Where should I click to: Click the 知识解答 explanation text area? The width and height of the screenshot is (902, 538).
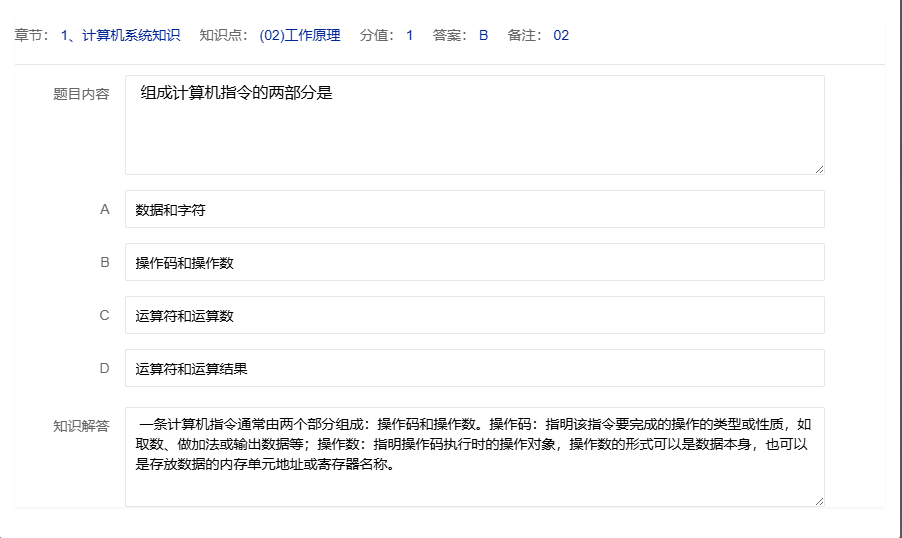(474, 456)
